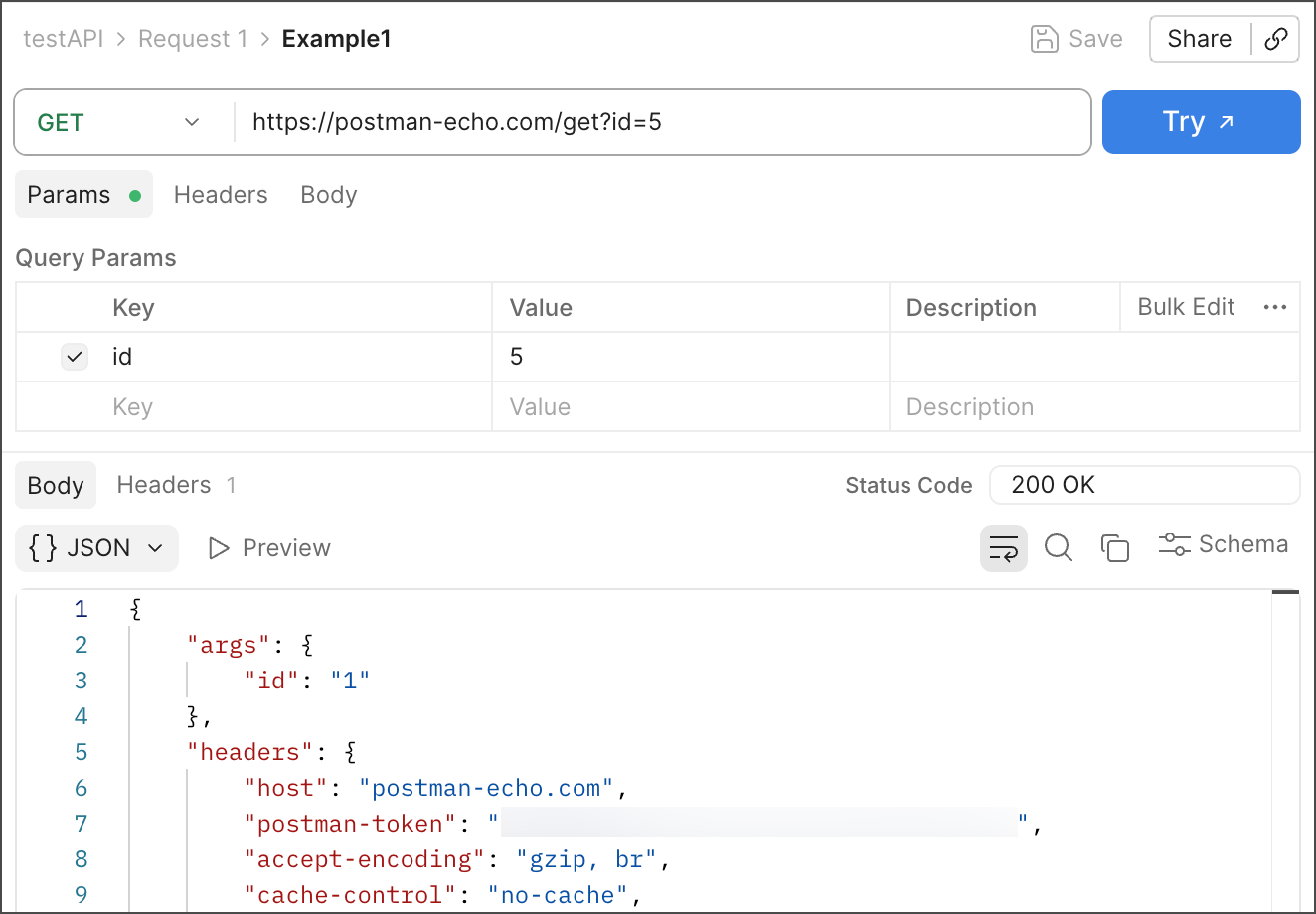
Task: Copy response body to clipboard
Action: (1115, 548)
